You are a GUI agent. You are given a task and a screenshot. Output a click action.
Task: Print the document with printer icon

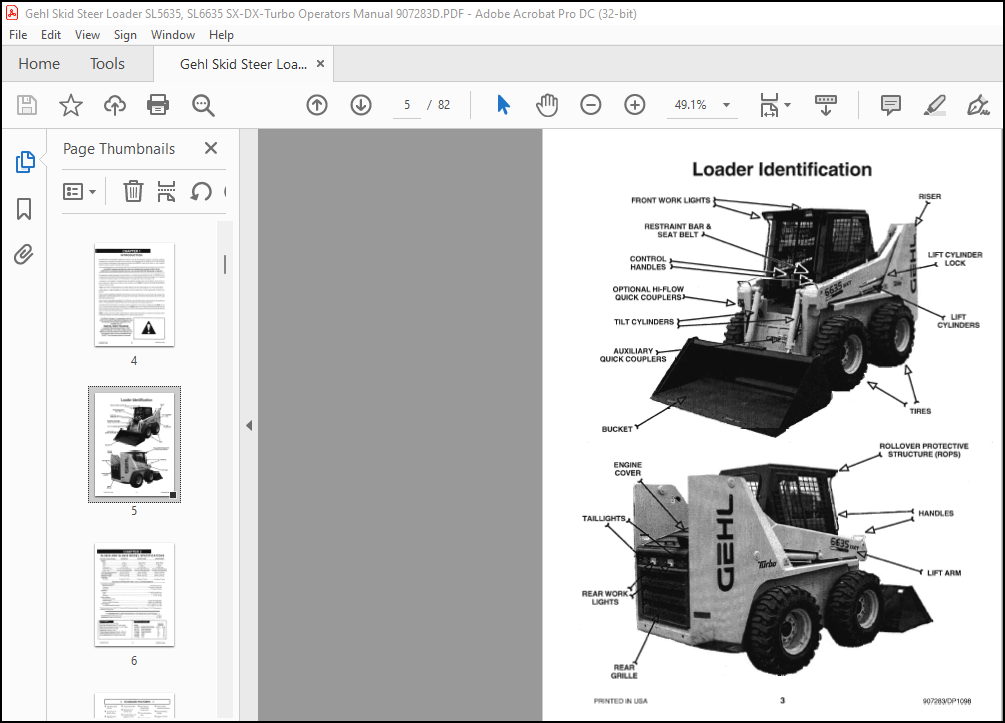tap(158, 105)
